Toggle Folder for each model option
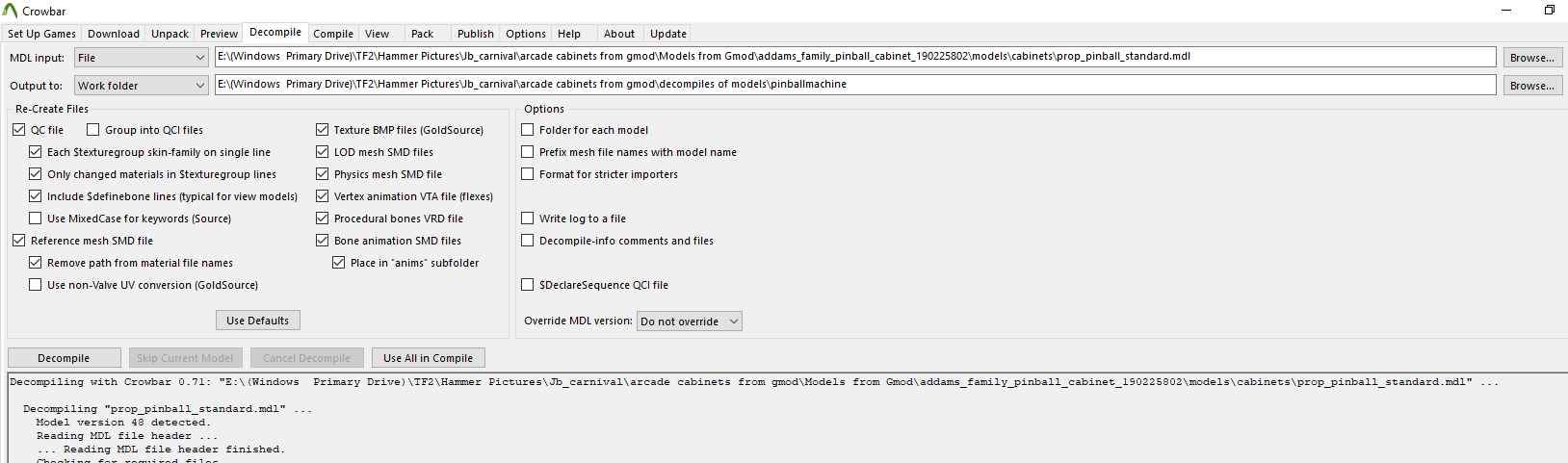Viewport: 1568px width, 463px height. pyautogui.click(x=528, y=130)
